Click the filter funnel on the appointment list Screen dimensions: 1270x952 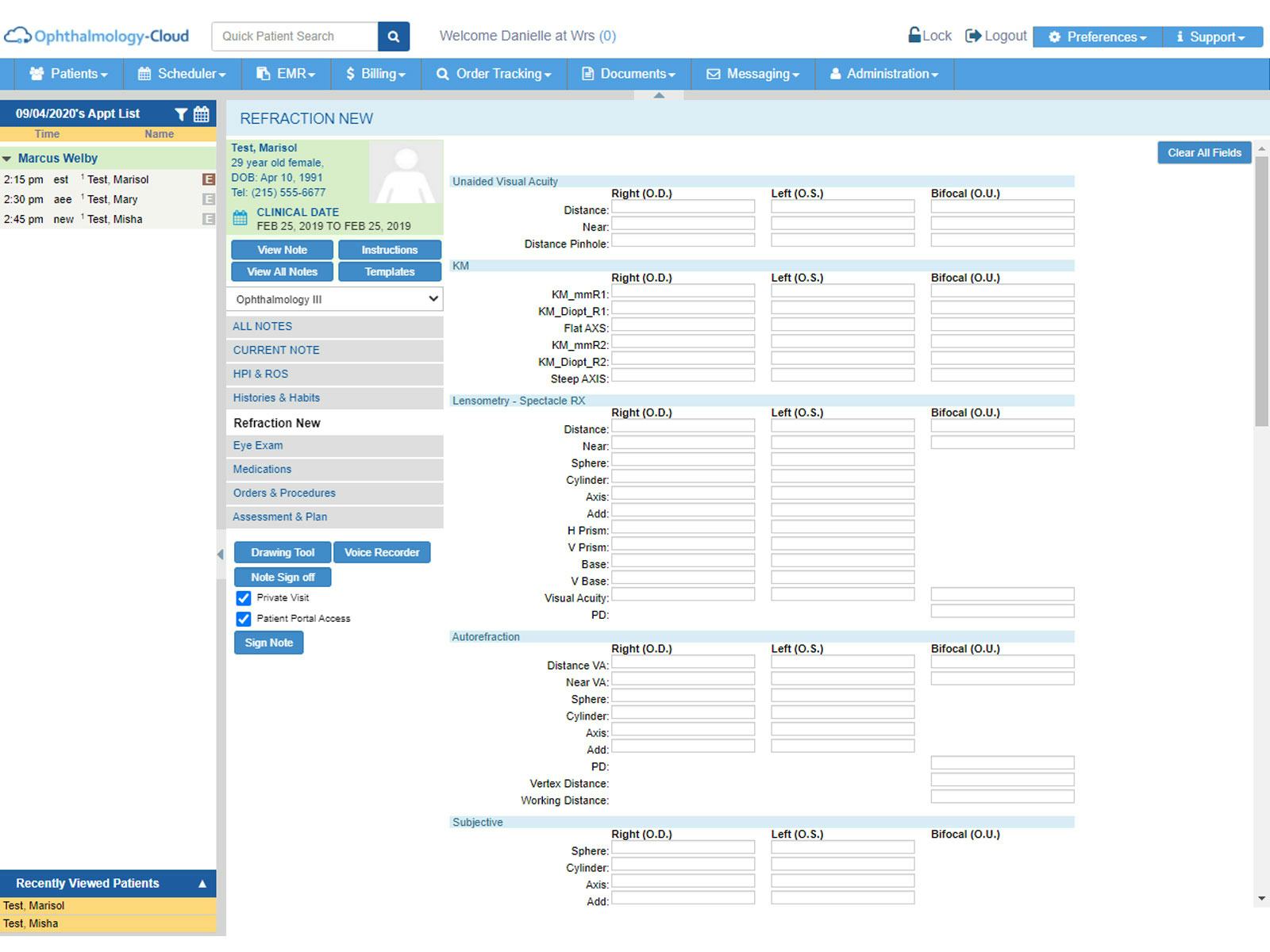pyautogui.click(x=181, y=113)
